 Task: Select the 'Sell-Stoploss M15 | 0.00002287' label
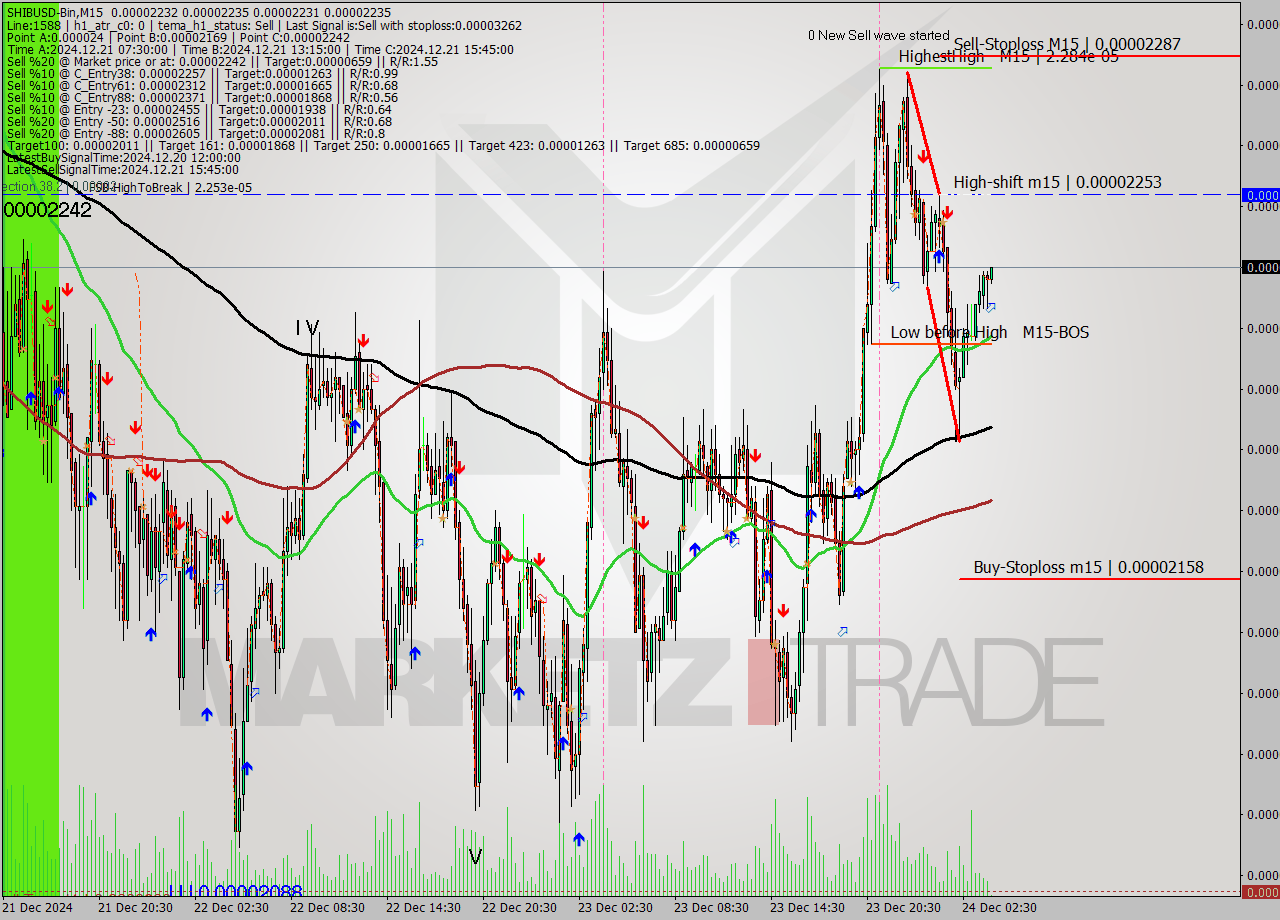(x=1067, y=44)
